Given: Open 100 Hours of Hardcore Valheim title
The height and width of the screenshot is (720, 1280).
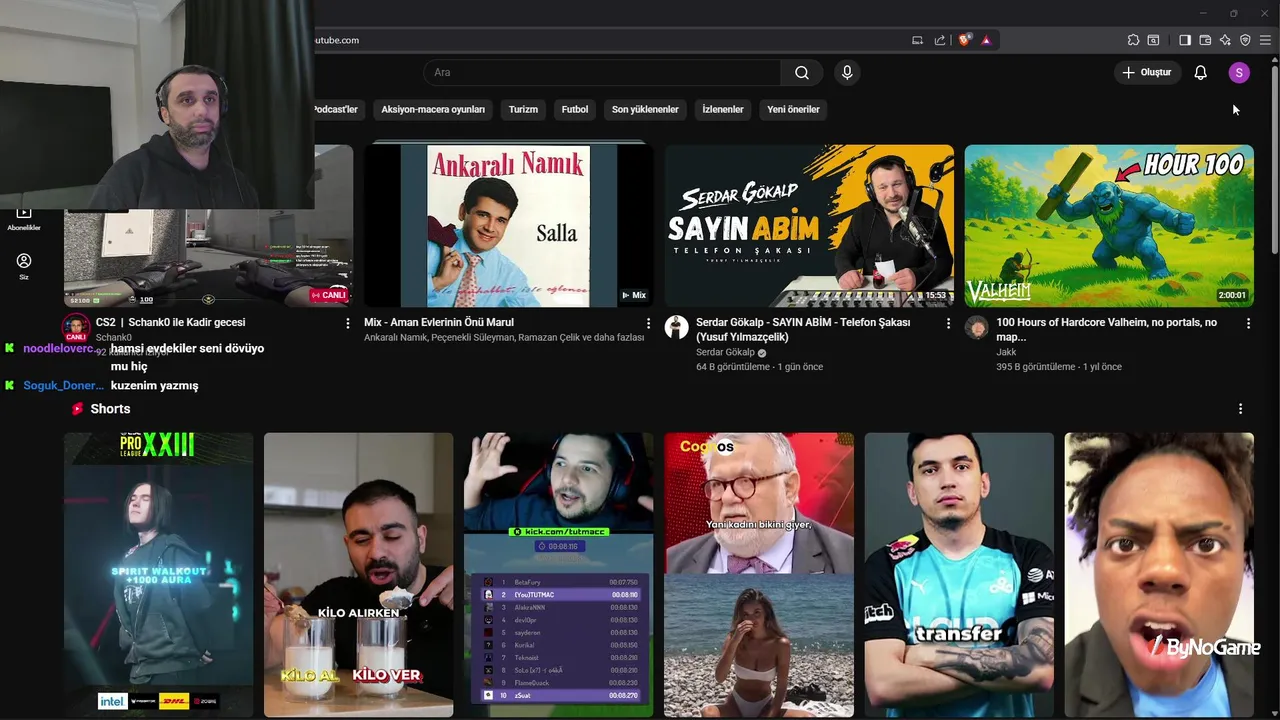Looking at the screenshot, I should coord(1107,330).
